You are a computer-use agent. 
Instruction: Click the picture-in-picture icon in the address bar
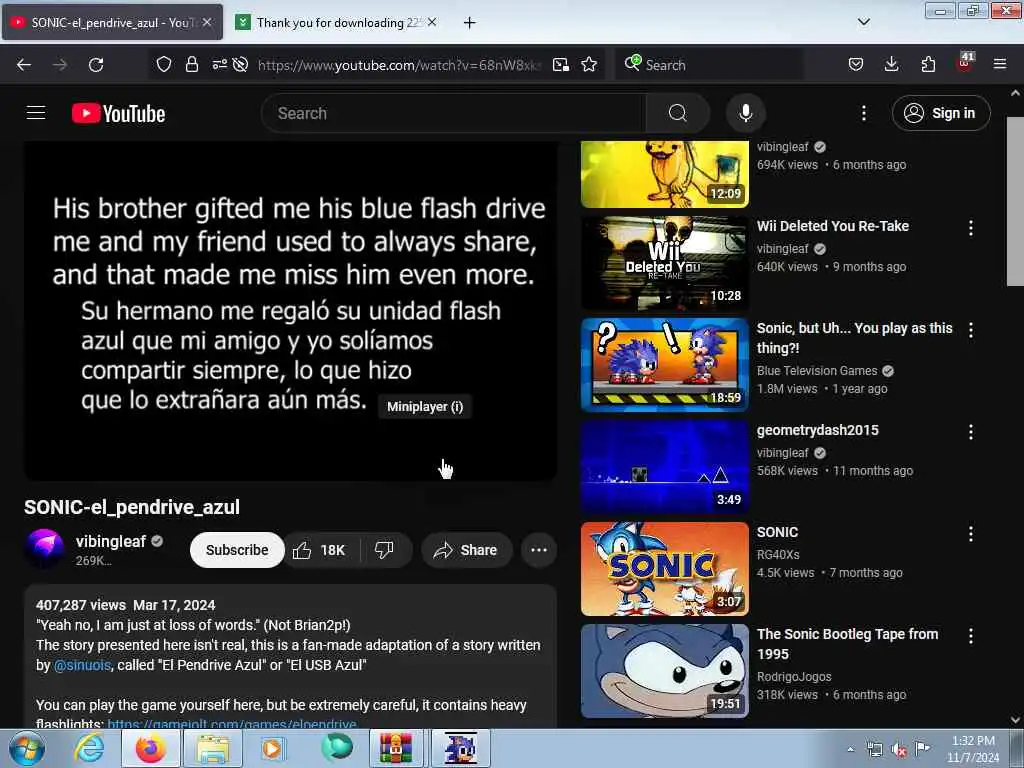click(x=560, y=65)
